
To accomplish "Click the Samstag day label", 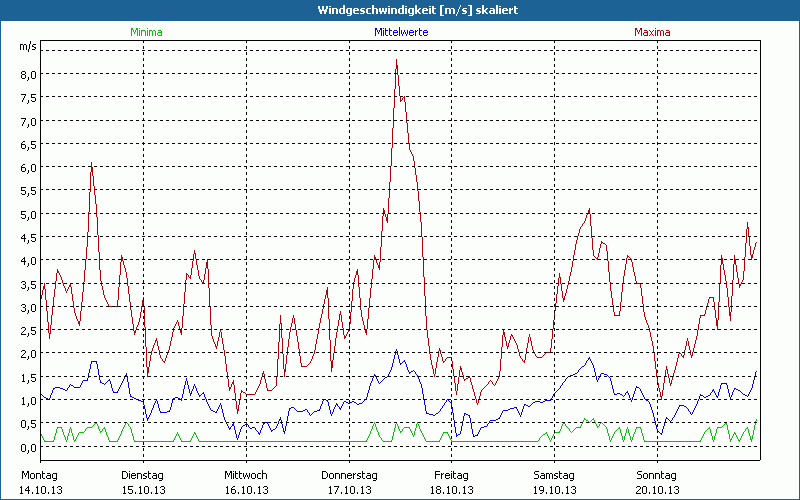I will [x=554, y=475].
